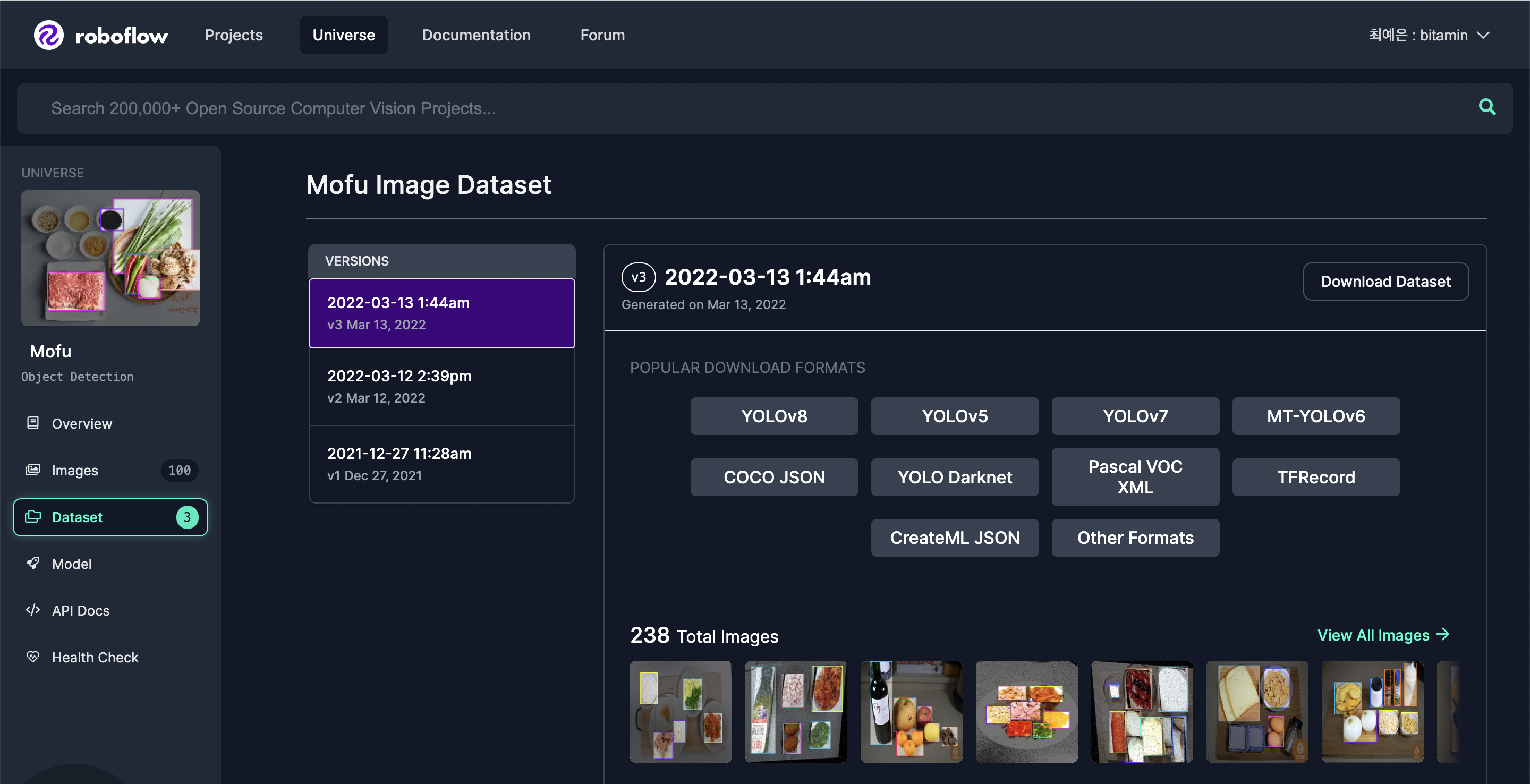Click the search projects input field
The height and width of the screenshot is (784, 1530).
713,108
